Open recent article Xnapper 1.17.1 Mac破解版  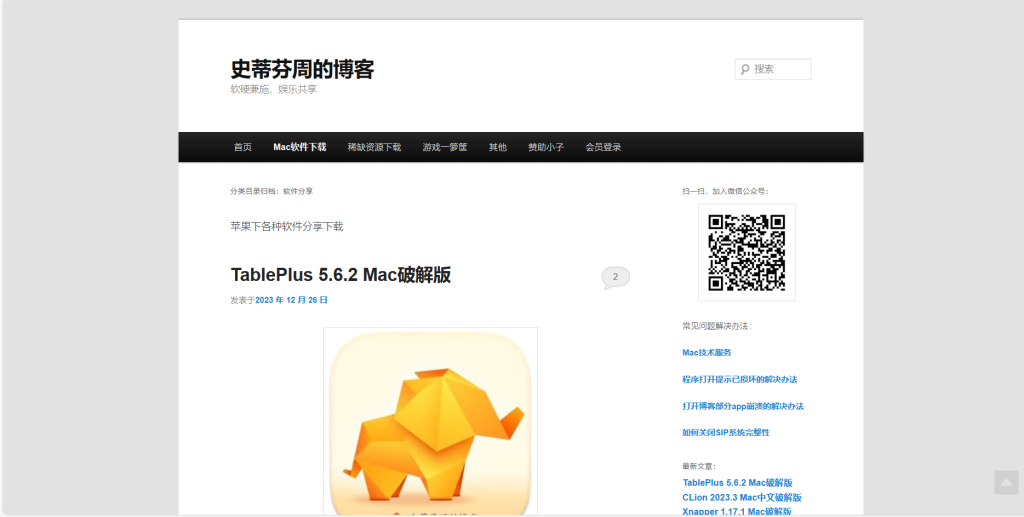737,511
